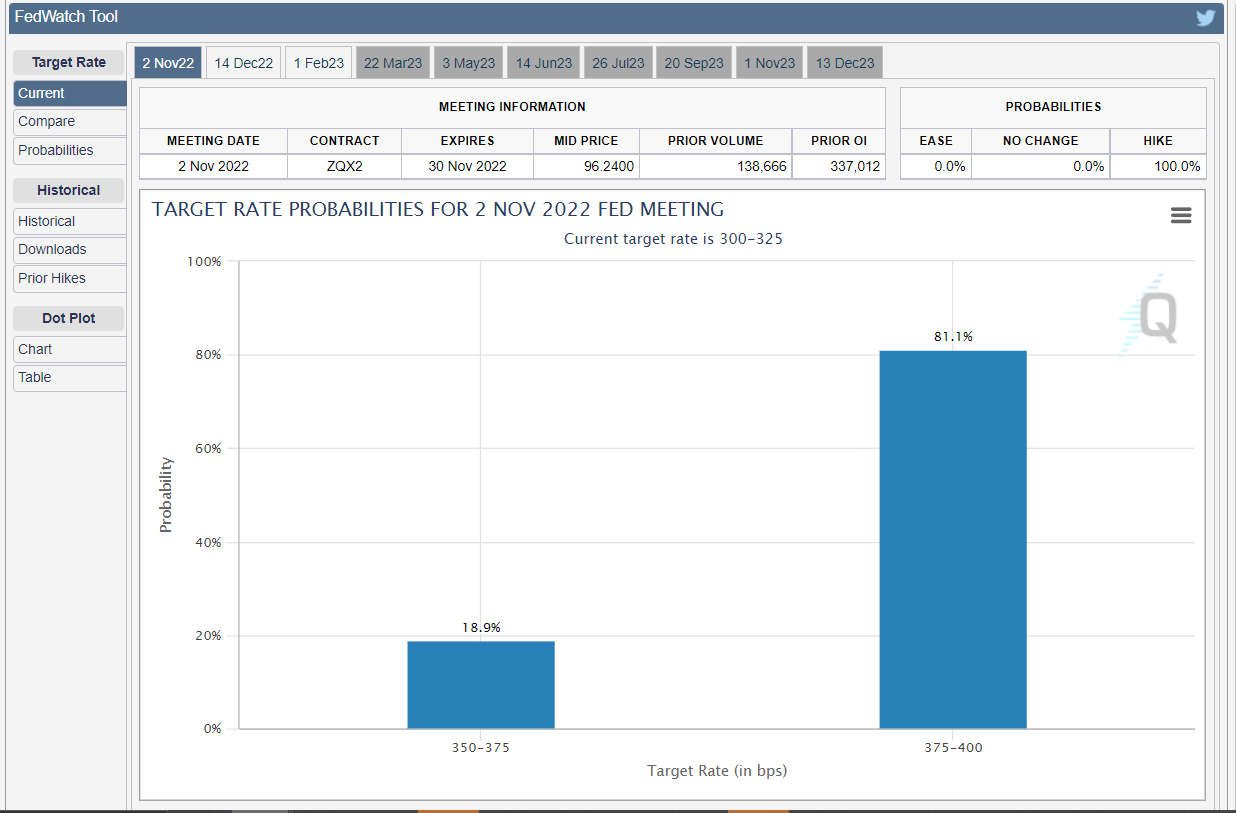
Task: Click the chart title for 2 Nov 2022 meeting
Action: click(x=438, y=210)
